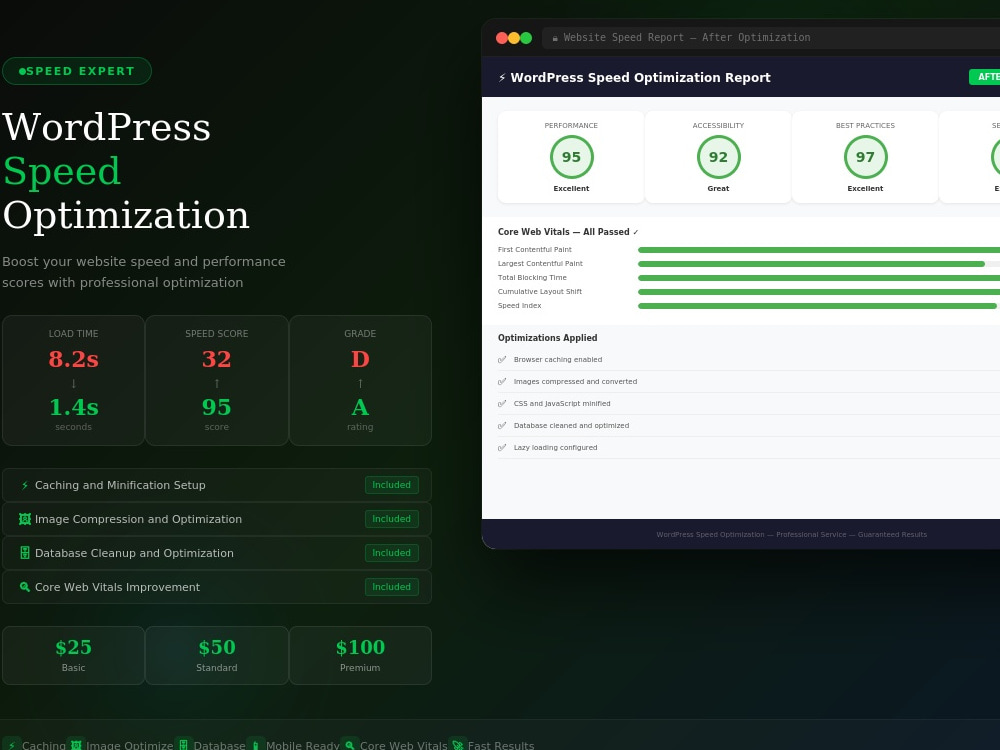
Task: Click the Core Web Vitals icon in bottom strip
Action: tap(349, 745)
